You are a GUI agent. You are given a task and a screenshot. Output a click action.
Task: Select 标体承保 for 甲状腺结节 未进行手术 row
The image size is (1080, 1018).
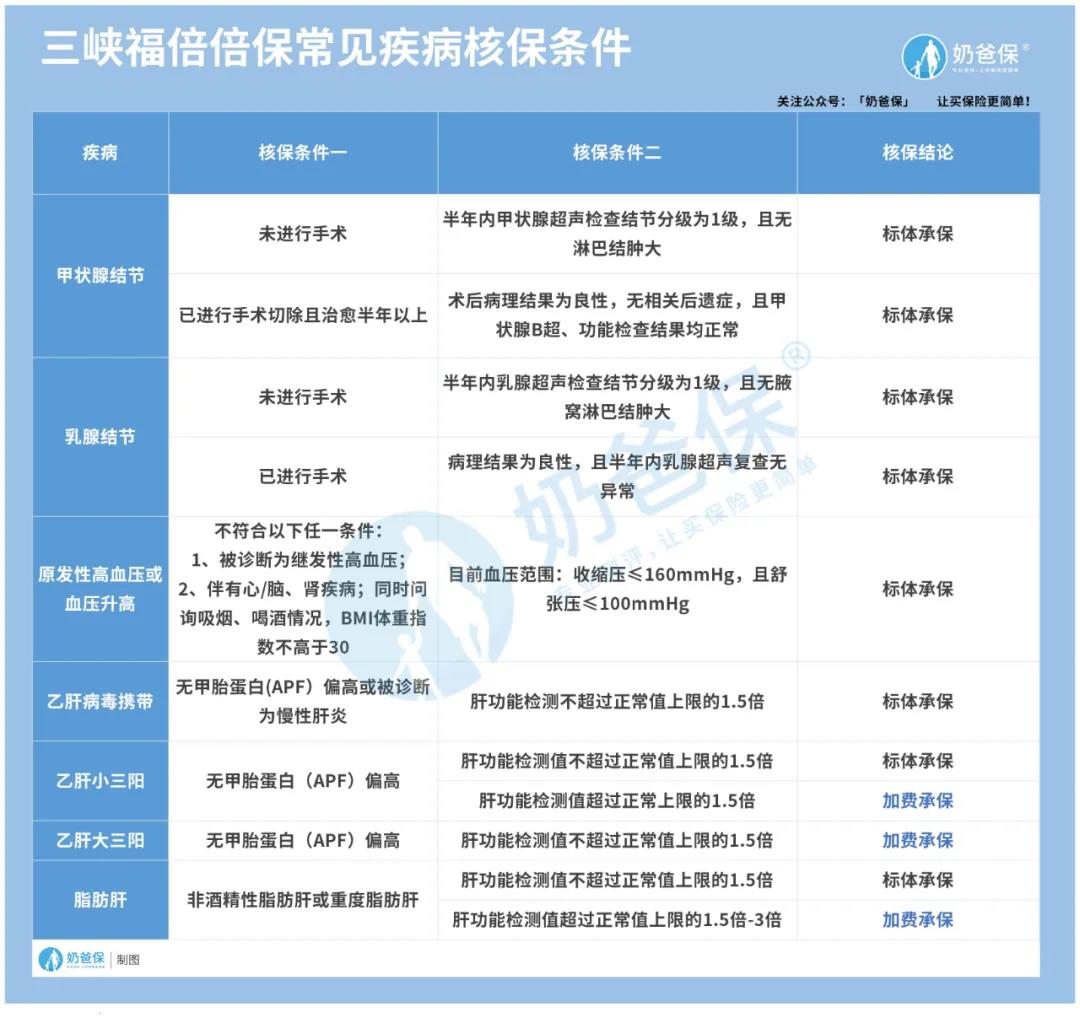pos(918,233)
